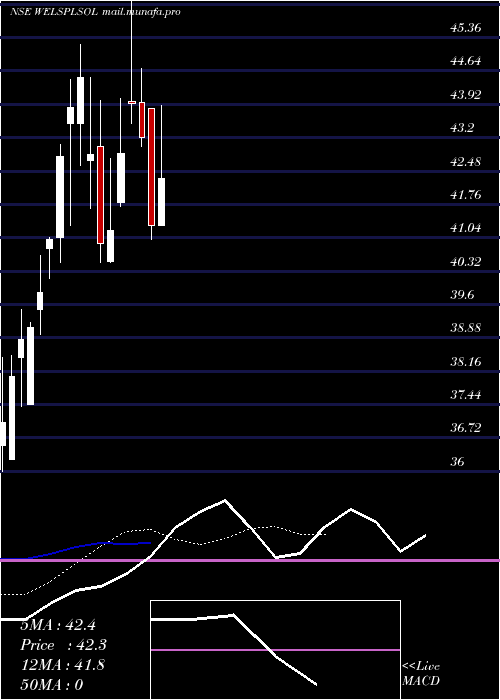Click inside the Live MACD inset chart
Viewport: 500px width, 700px height.
(x=275, y=650)
